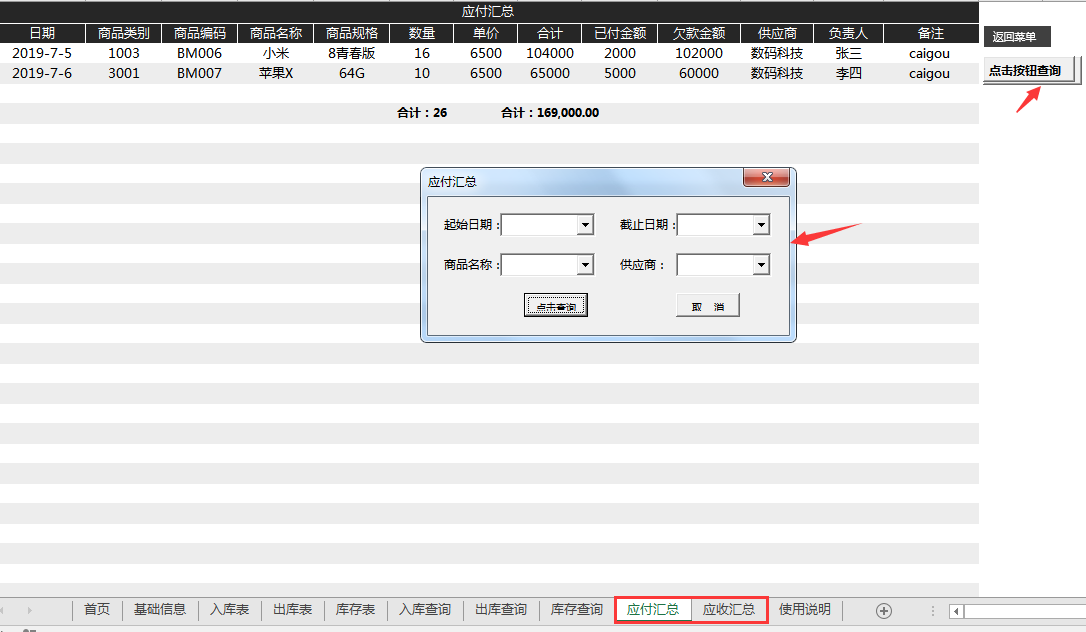Select category cell 3001
Image resolution: width=1086 pixels, height=632 pixels.
click(x=123, y=73)
